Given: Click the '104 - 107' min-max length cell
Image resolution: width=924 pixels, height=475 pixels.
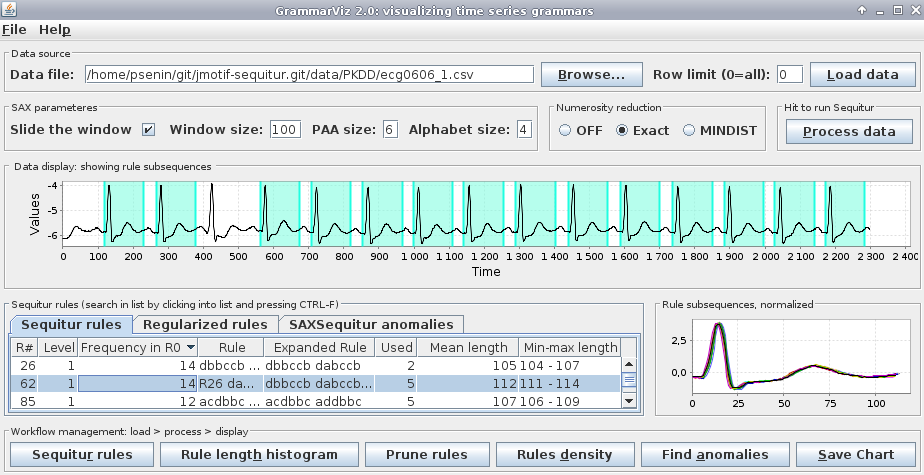Looking at the screenshot, I should (570, 365).
